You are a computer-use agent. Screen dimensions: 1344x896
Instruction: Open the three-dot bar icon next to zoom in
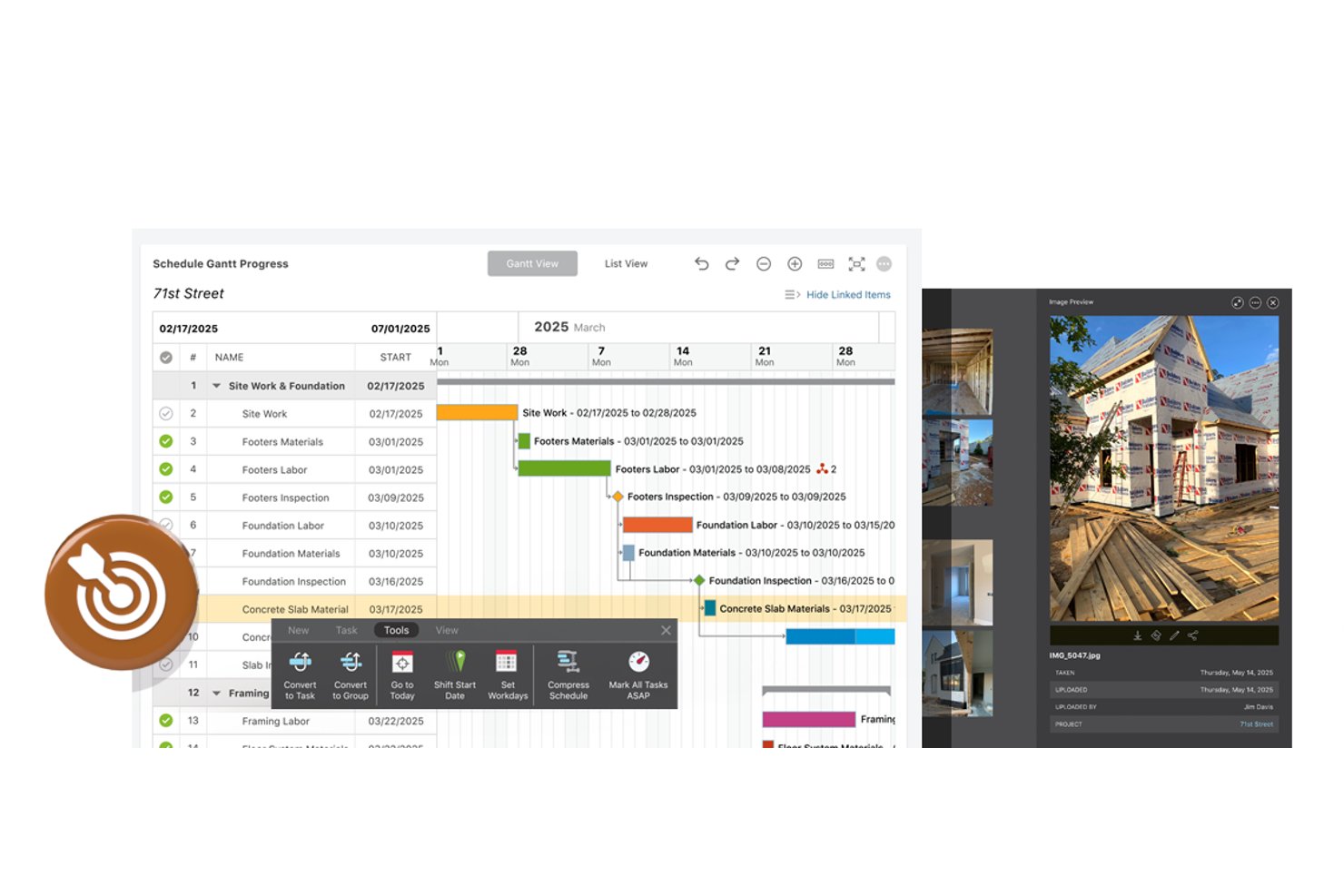(825, 263)
